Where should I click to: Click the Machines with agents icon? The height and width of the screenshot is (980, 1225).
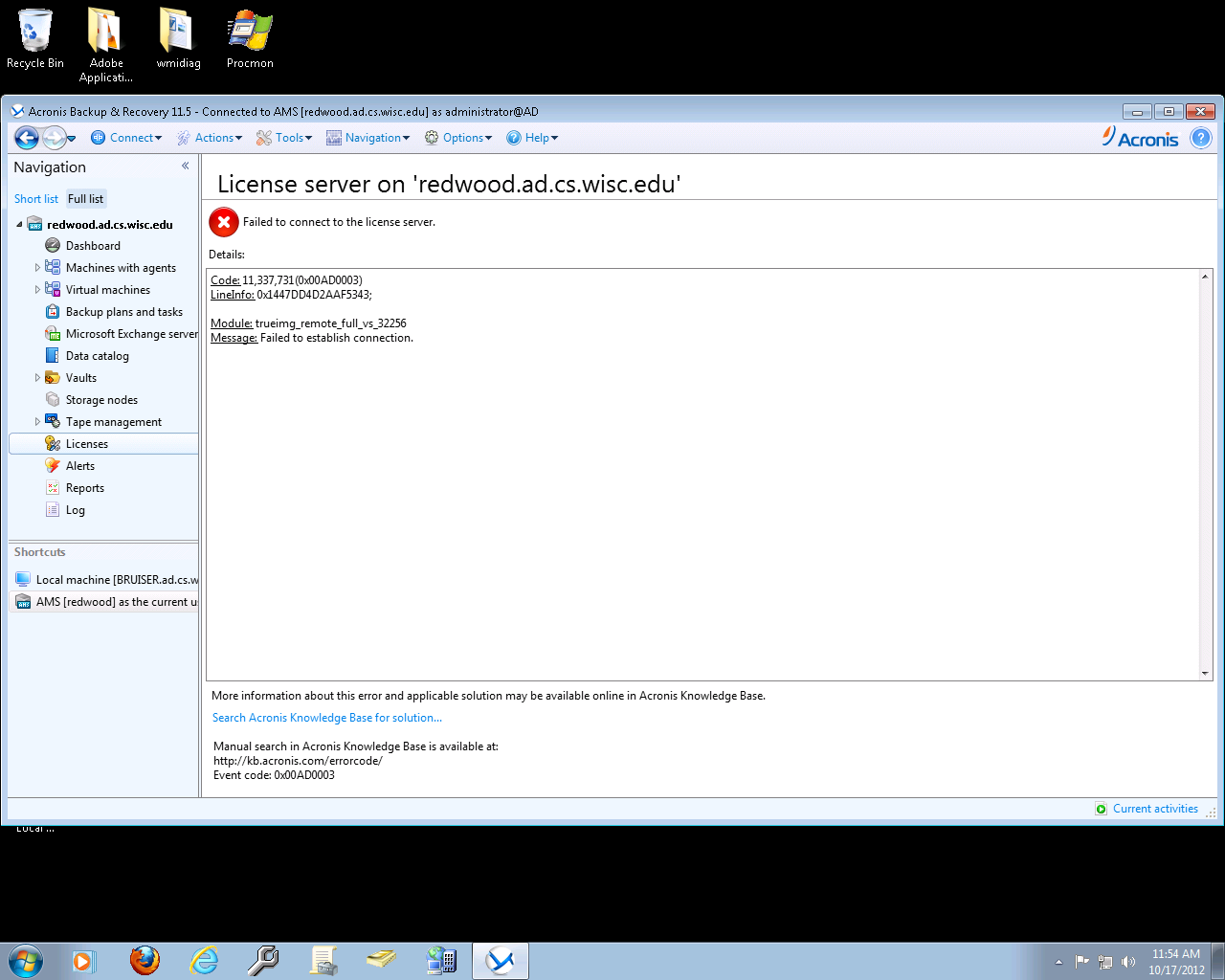(x=53, y=268)
